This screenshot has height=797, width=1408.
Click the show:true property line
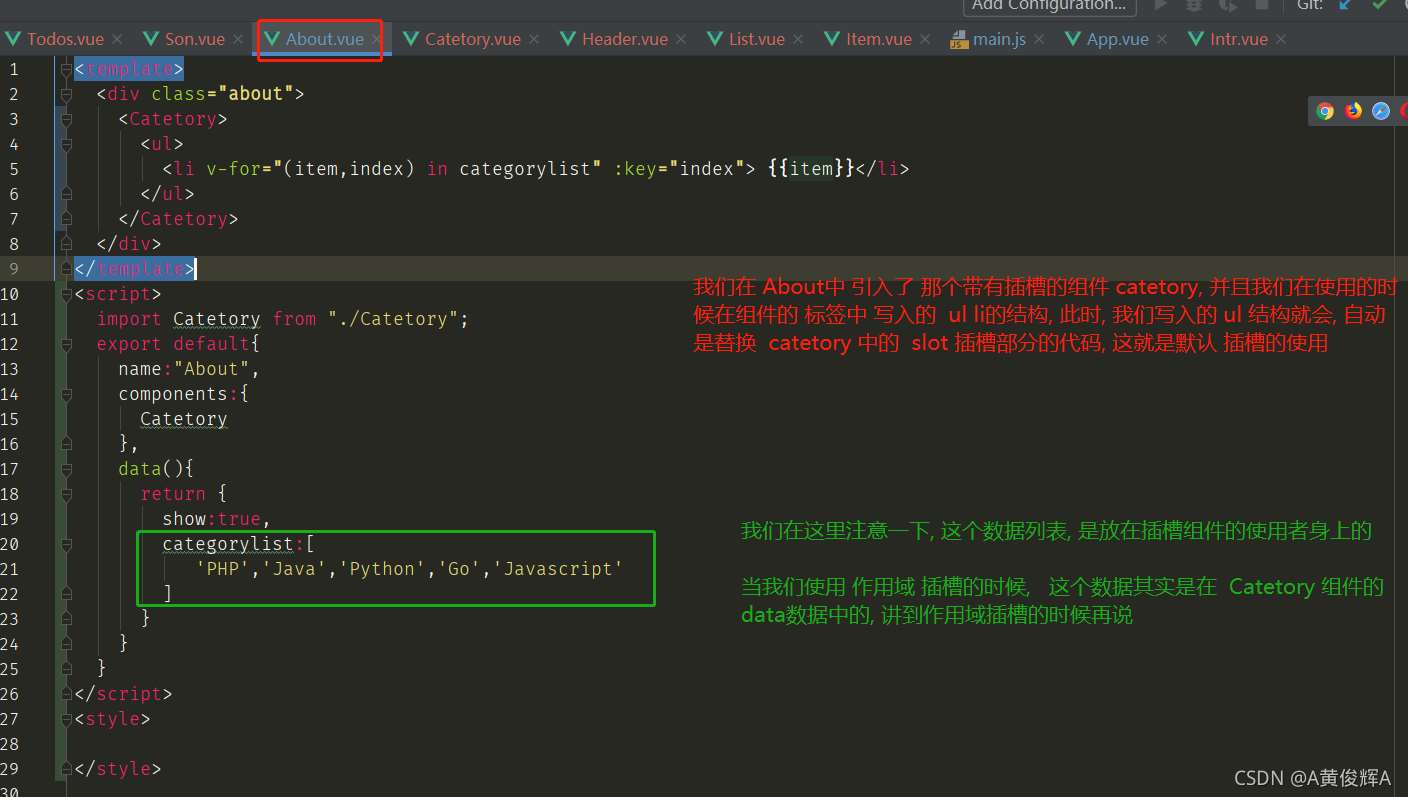(217, 519)
